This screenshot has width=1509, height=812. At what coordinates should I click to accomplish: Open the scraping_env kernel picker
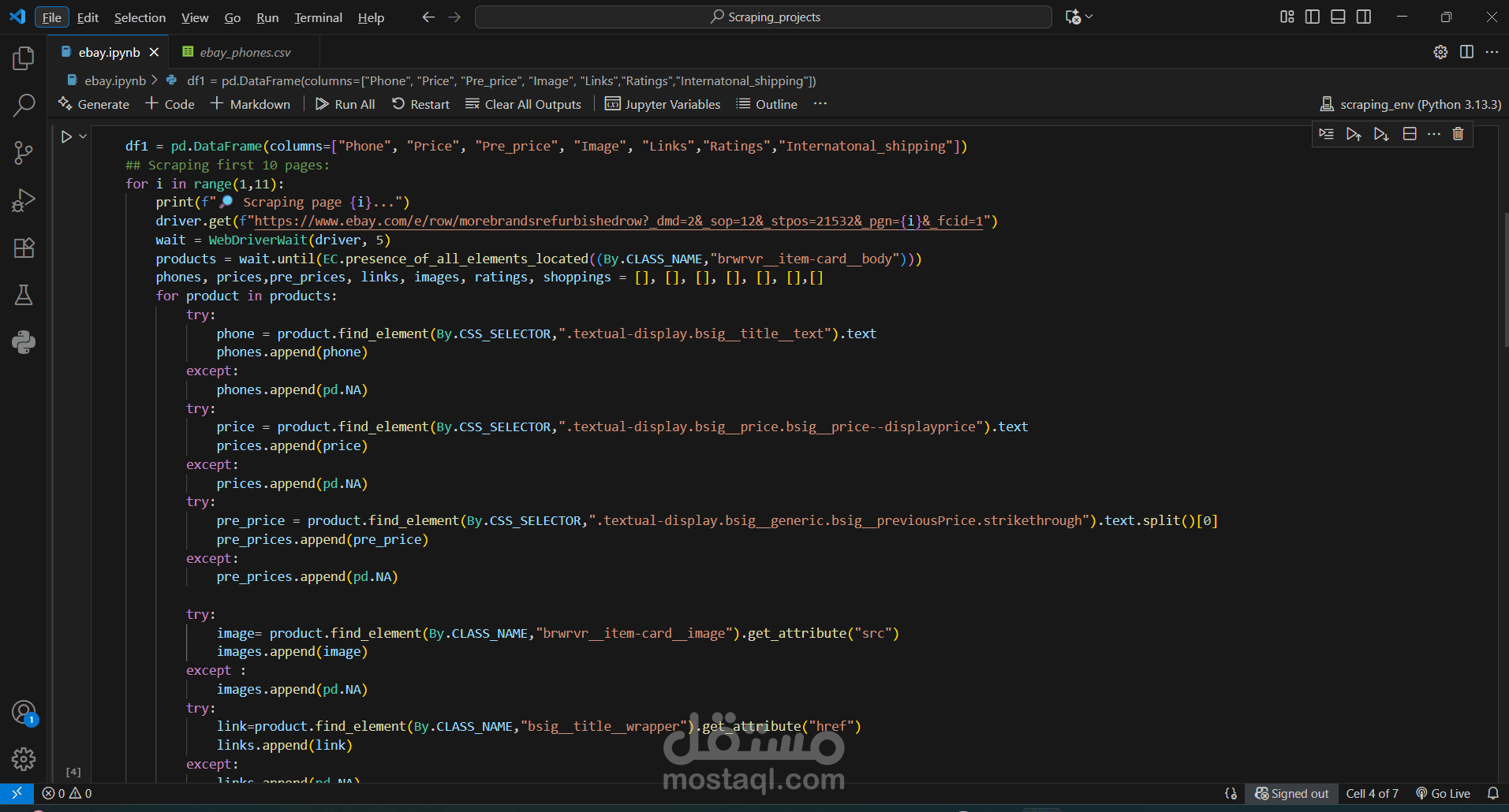click(x=1410, y=104)
